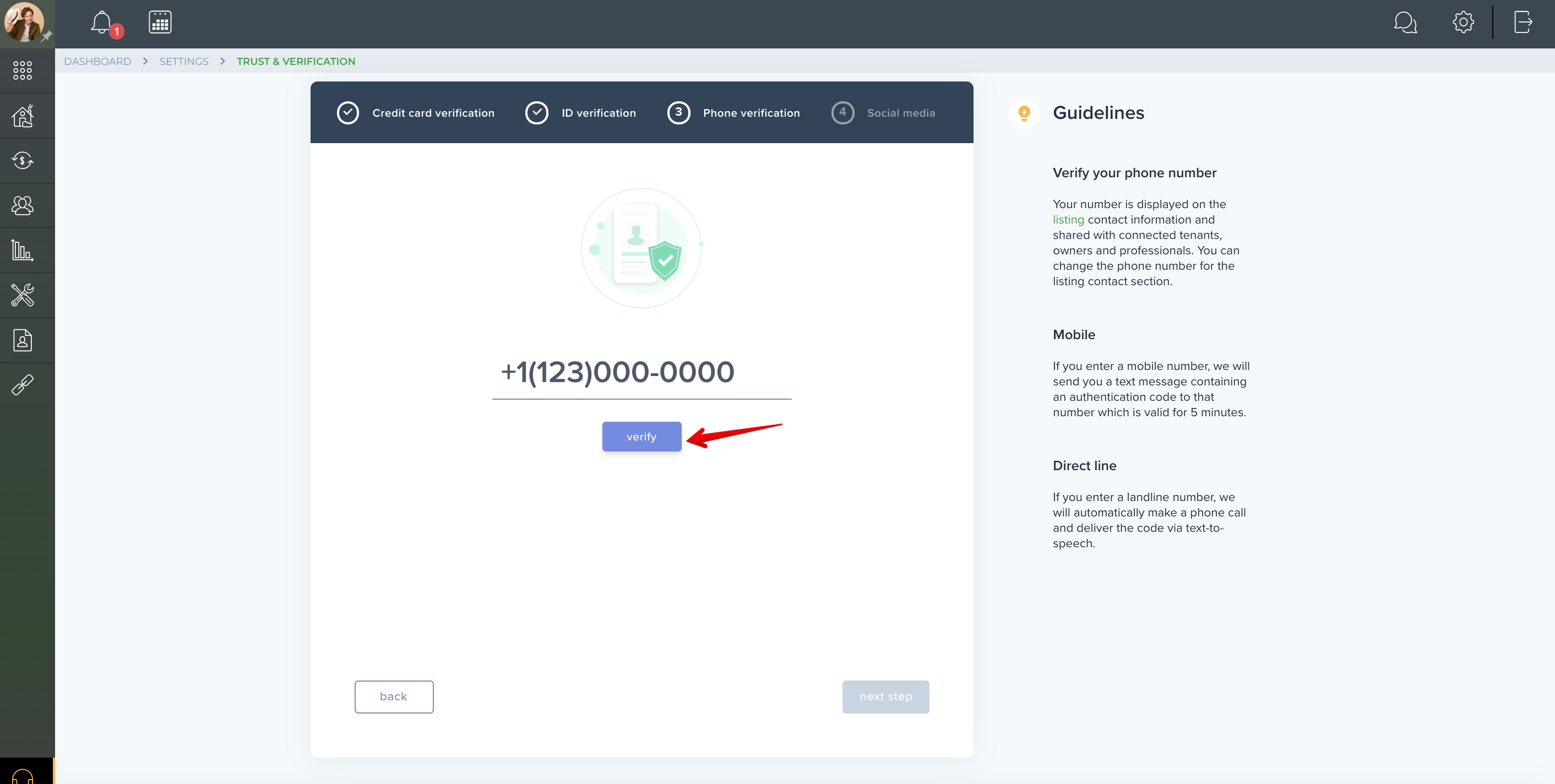Open the settings gear icon
Viewport: 1555px width, 784px height.
(1463, 23)
